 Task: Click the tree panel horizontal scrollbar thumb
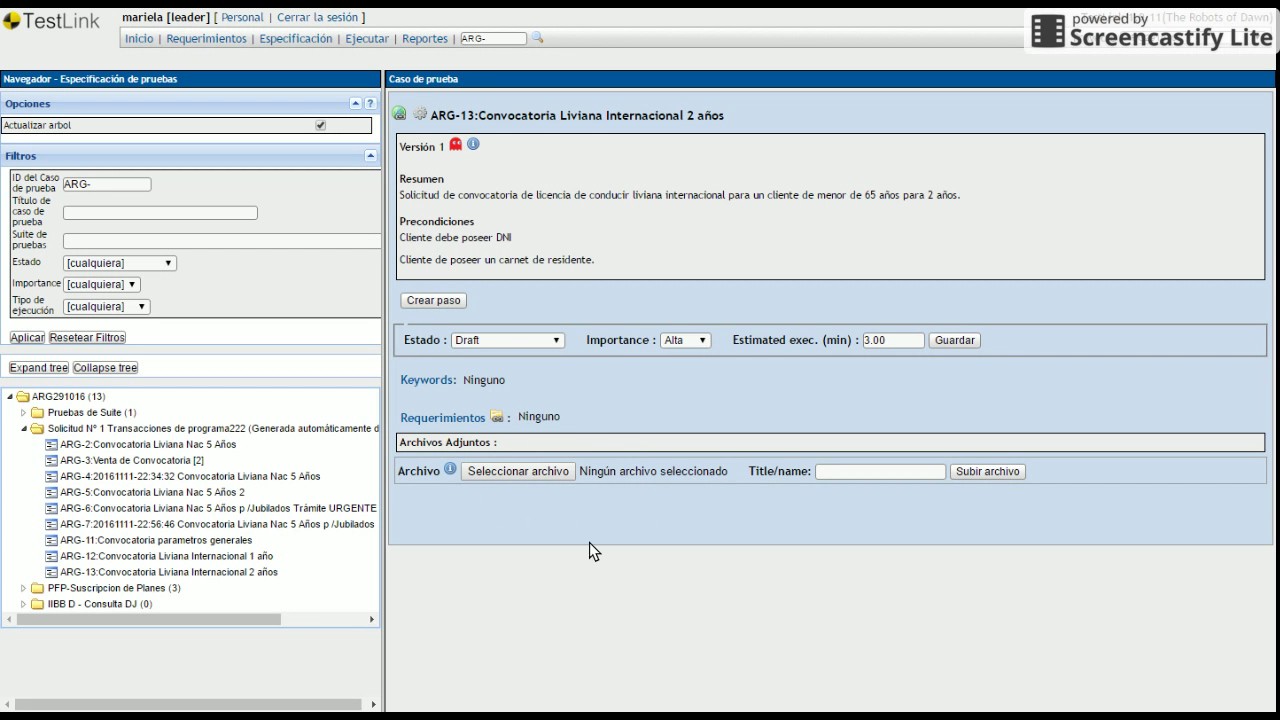(149, 619)
